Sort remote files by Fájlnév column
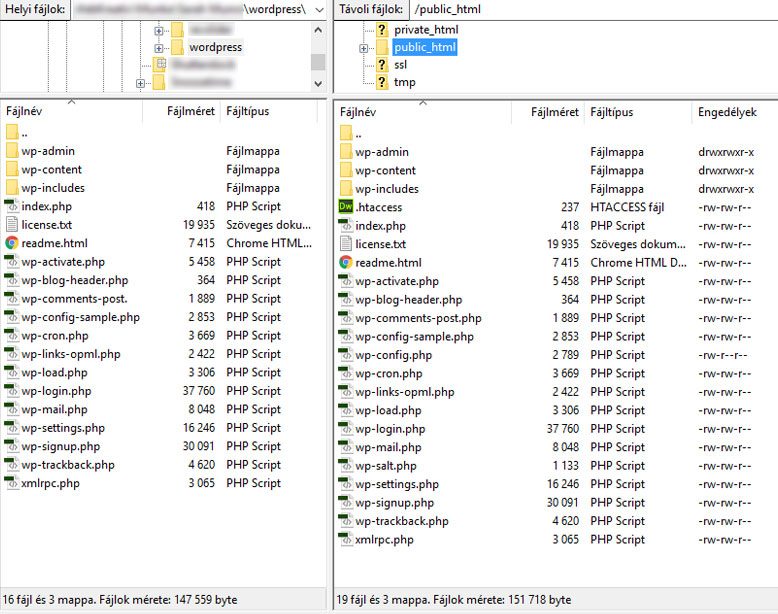The height and width of the screenshot is (614, 778). coord(423,112)
